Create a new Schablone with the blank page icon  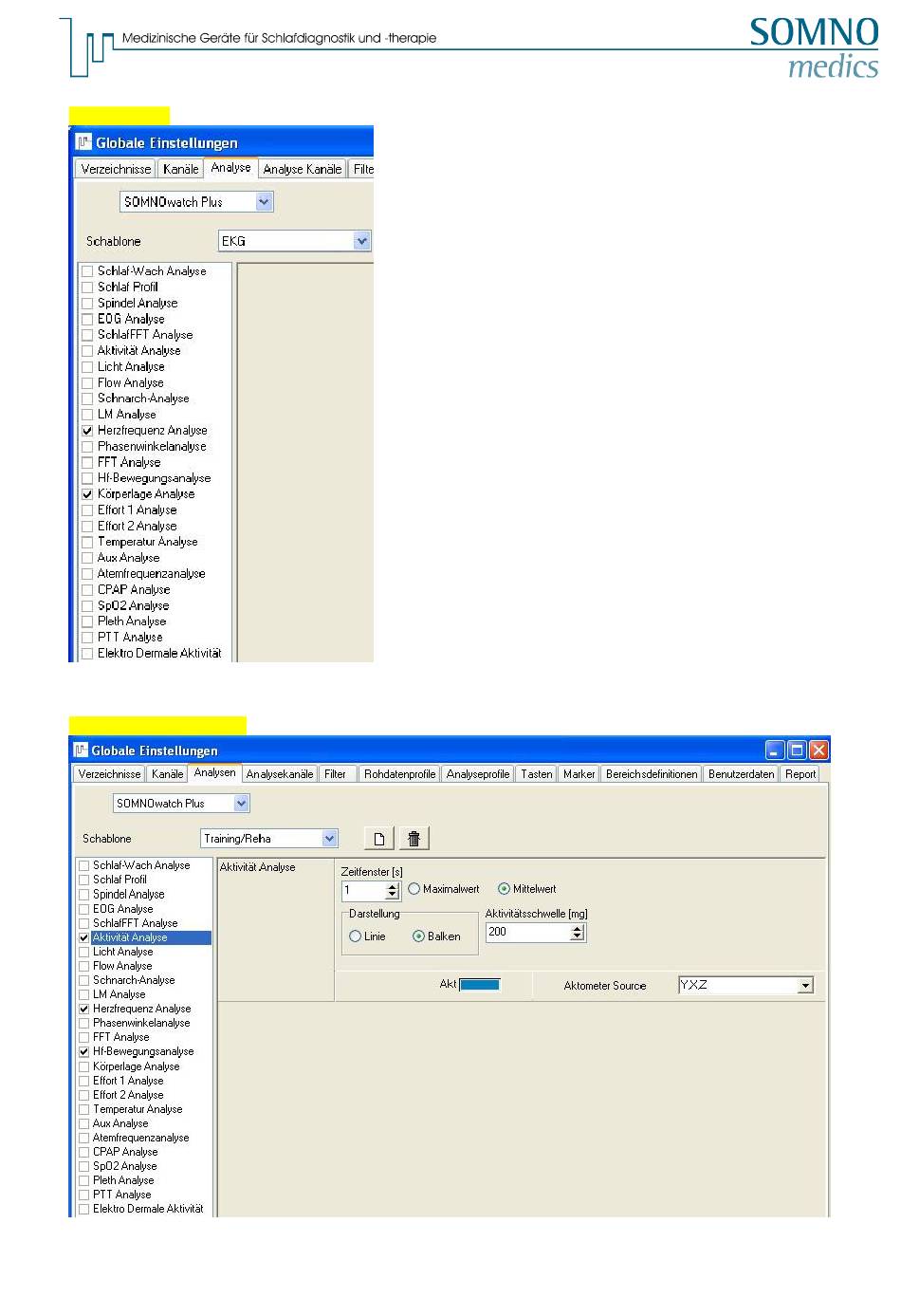pyautogui.click(x=378, y=839)
